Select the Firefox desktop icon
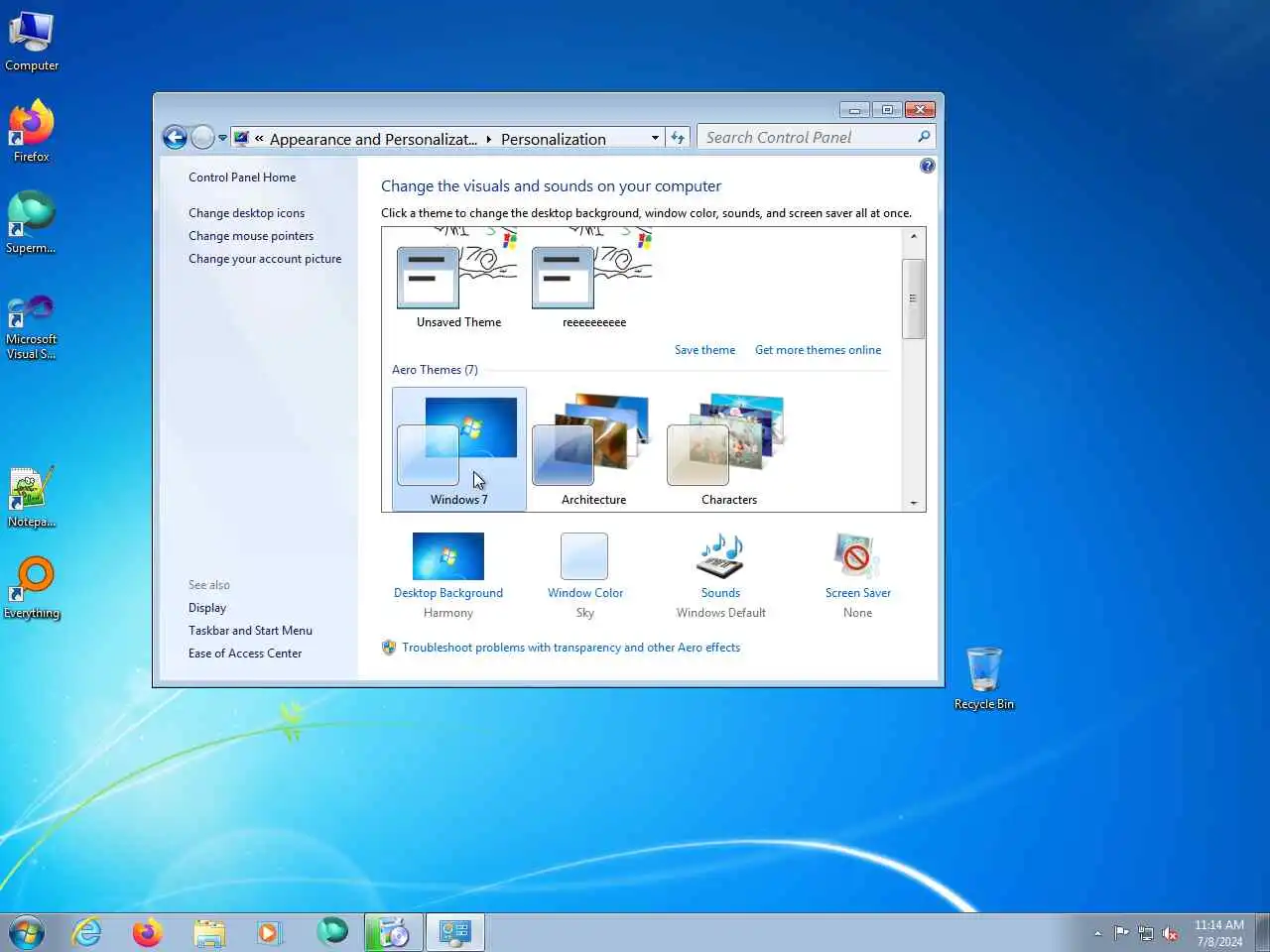The image size is (1270, 952). 32,132
